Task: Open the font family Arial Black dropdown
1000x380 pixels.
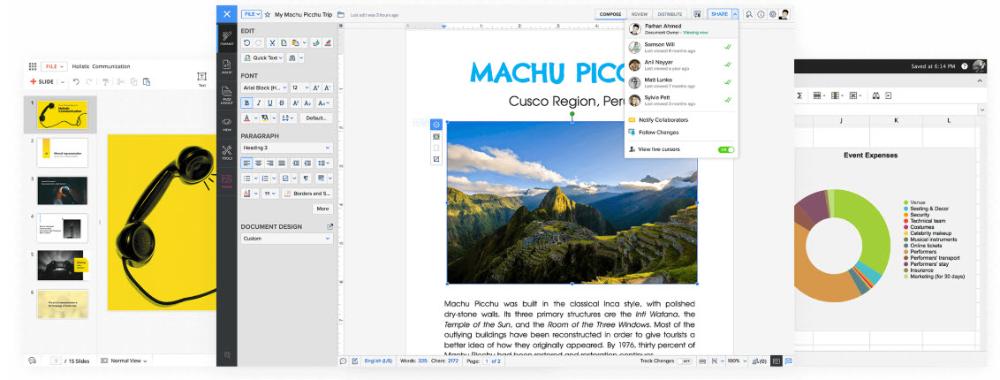Action: 265,87
